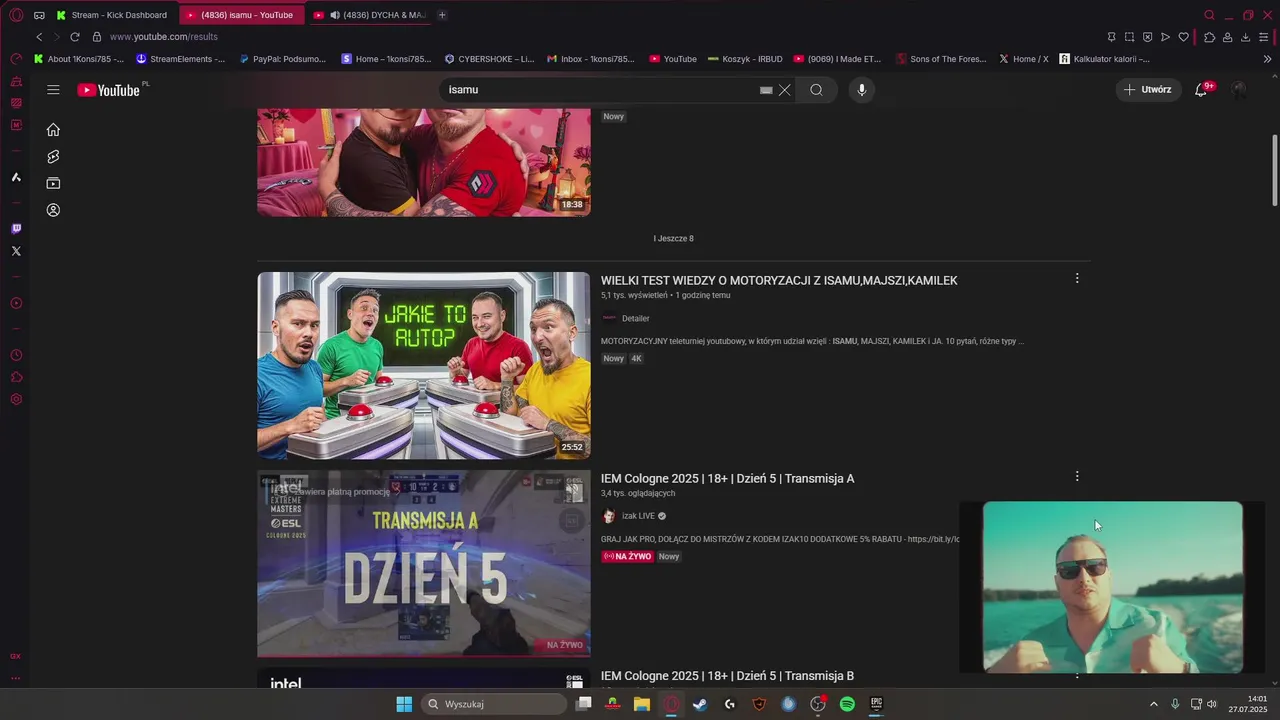Open the WIELKI TEST WIEDZY O MOTORYZACJI video title
Screen dimensions: 1280x720
(x=779, y=281)
